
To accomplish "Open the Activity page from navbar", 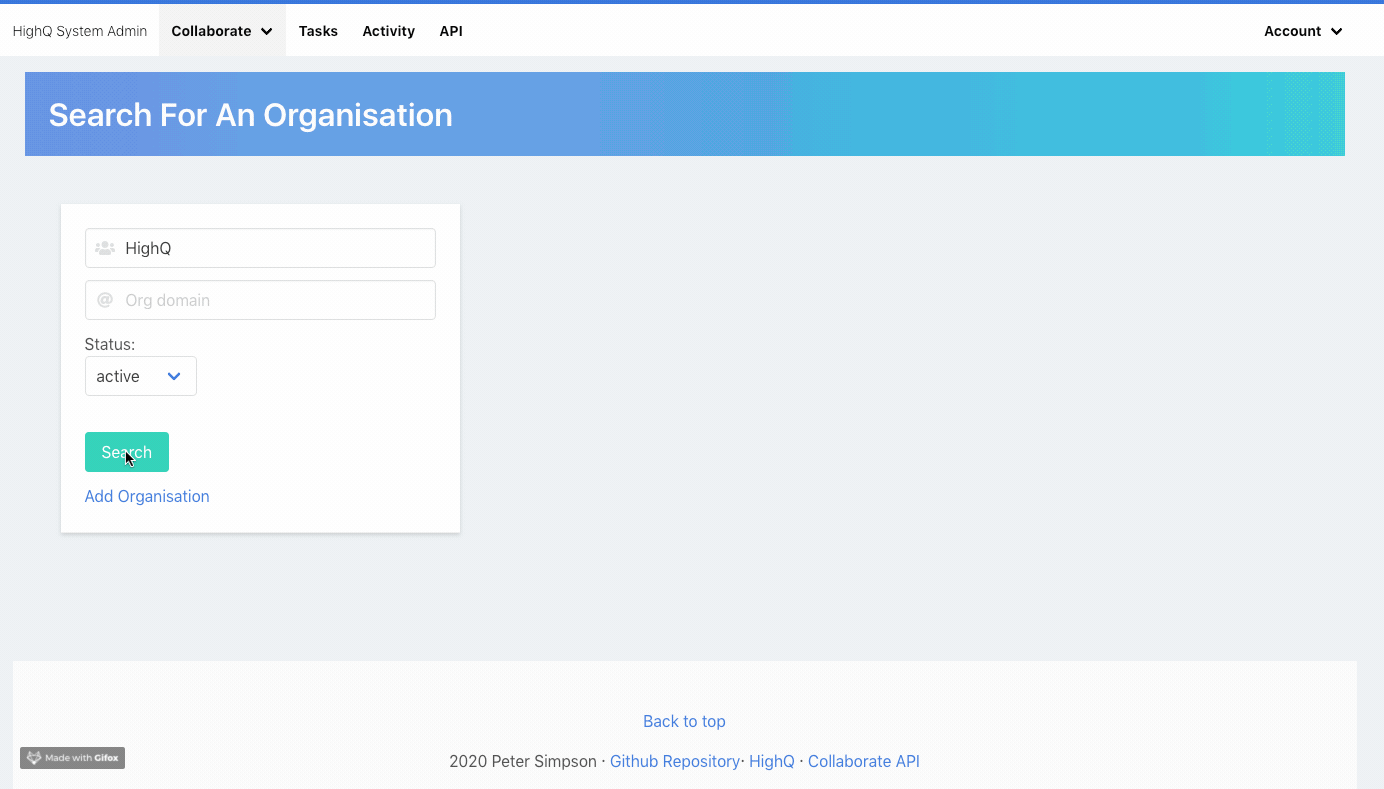I will pyautogui.click(x=388, y=31).
